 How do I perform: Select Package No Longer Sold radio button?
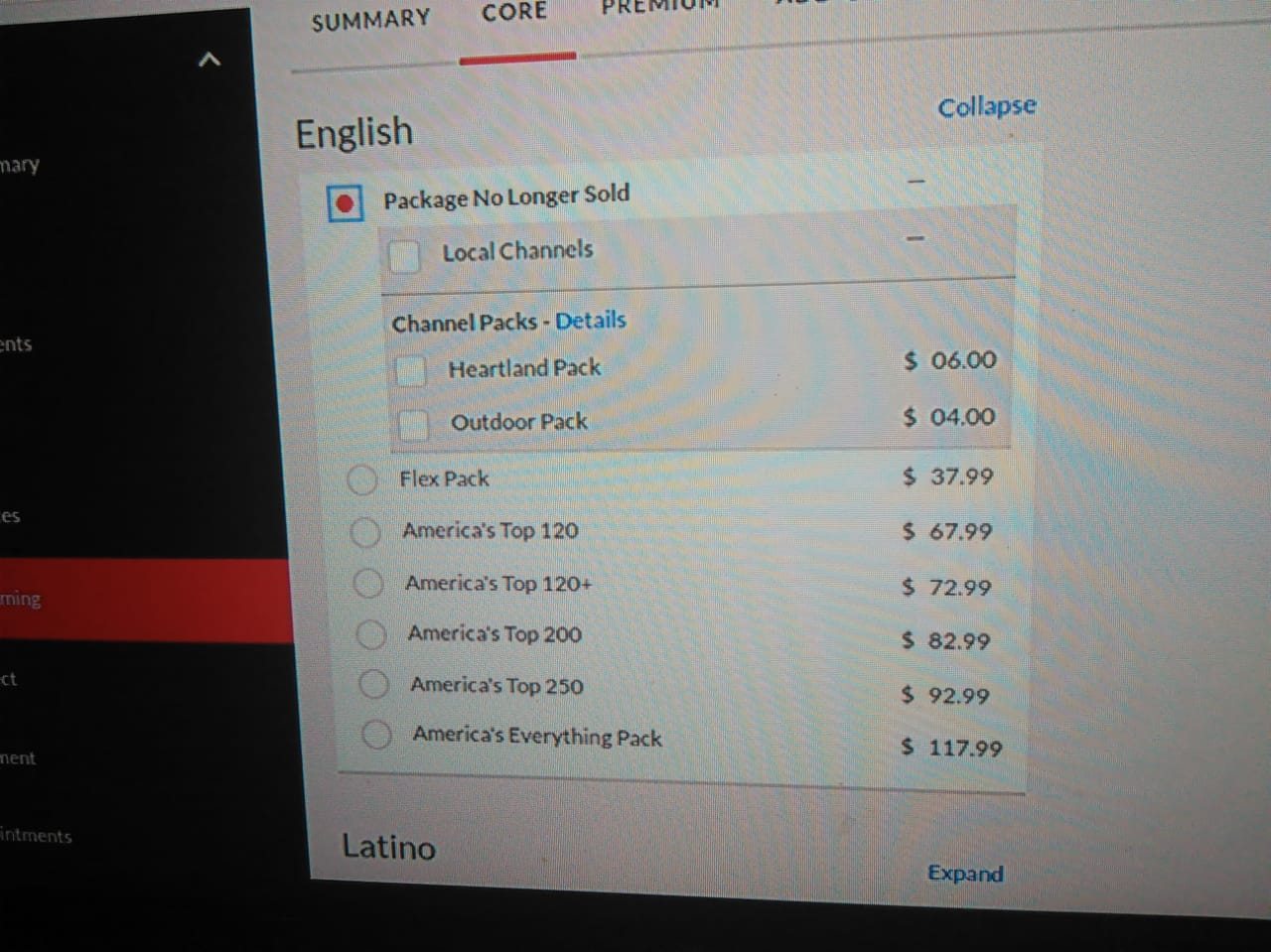(345, 204)
